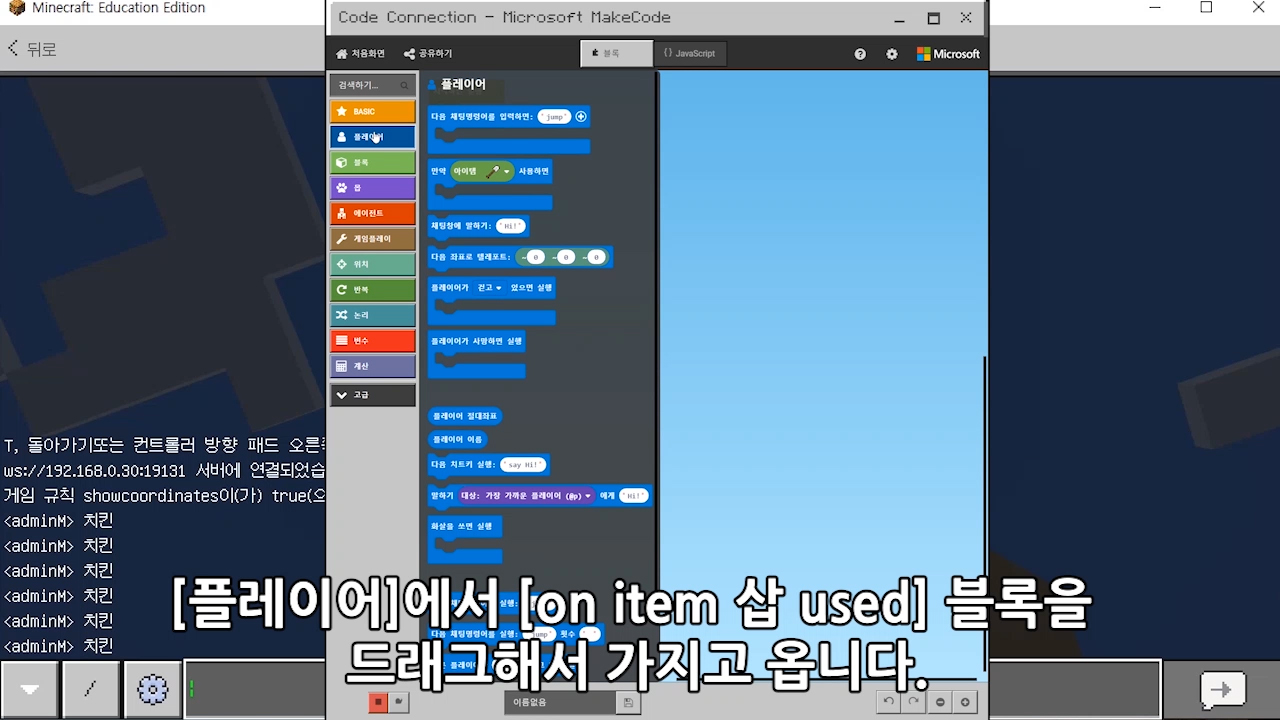Open Minecraft chat settings gear button
This screenshot has width=1280, height=720.
coord(152,690)
